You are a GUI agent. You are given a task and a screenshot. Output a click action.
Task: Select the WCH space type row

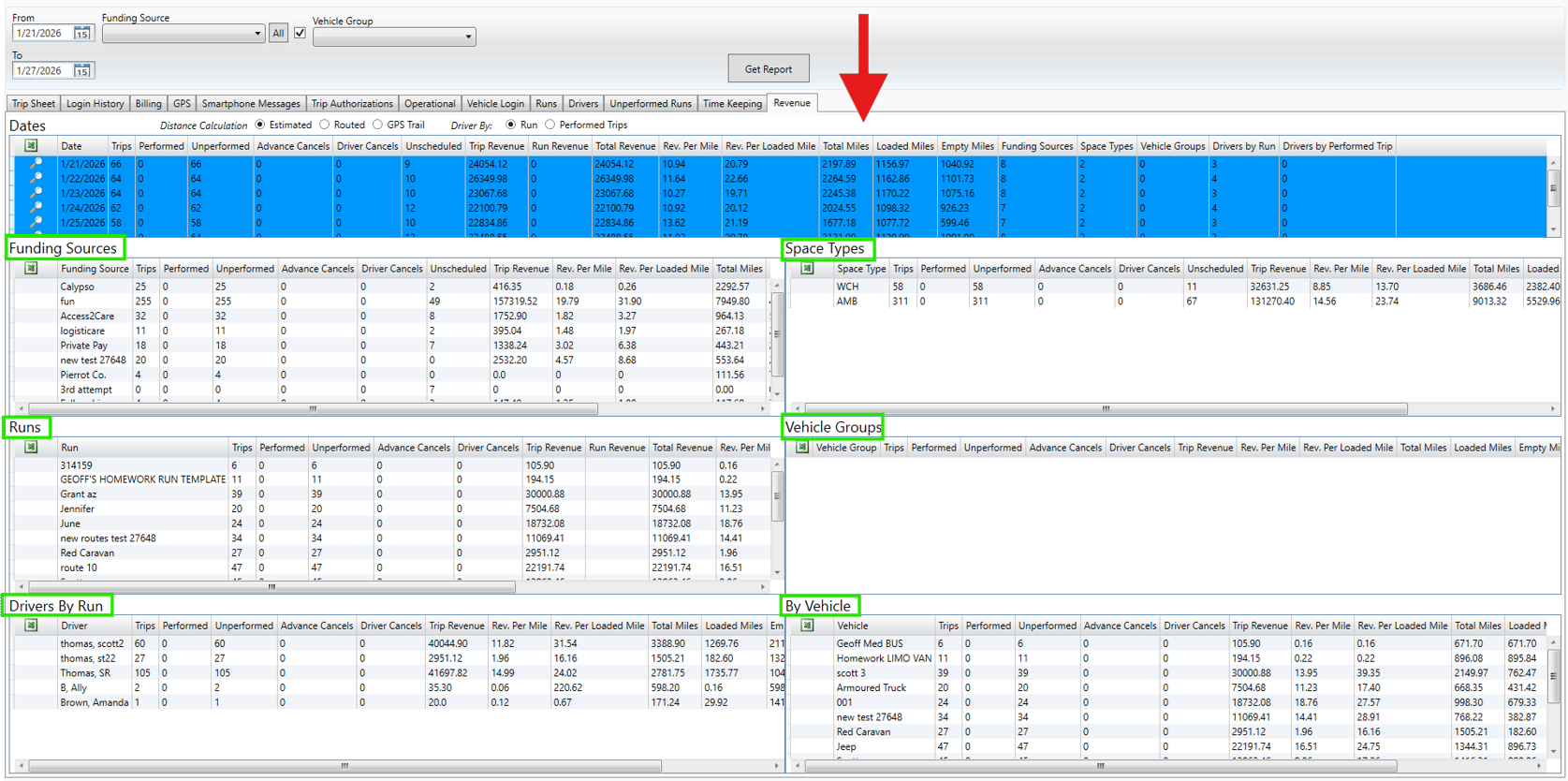[1175, 287]
